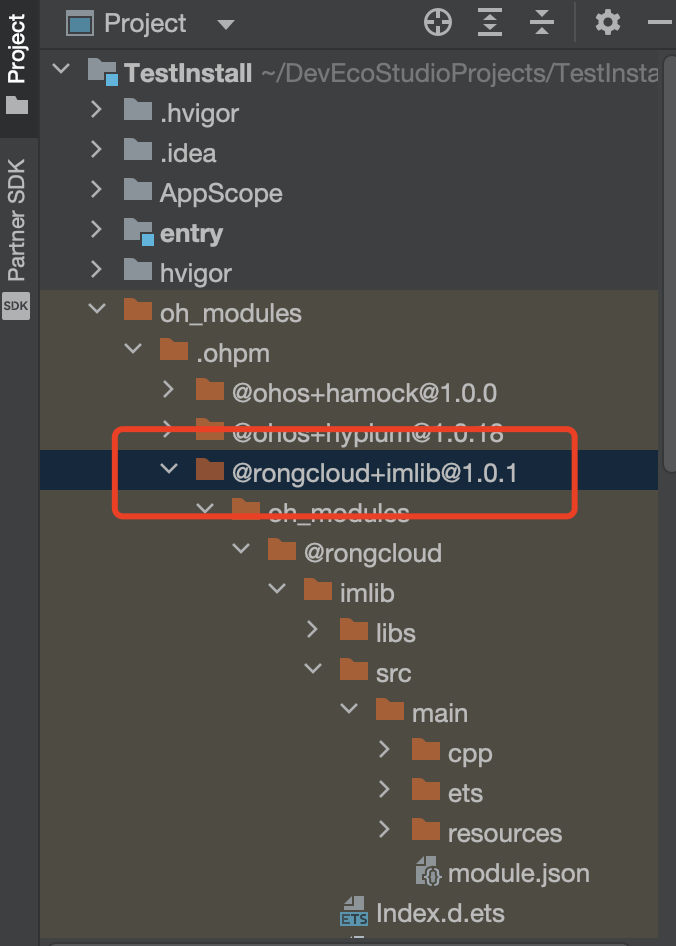Expand the .idea folder
The width and height of the screenshot is (676, 946).
(x=97, y=149)
